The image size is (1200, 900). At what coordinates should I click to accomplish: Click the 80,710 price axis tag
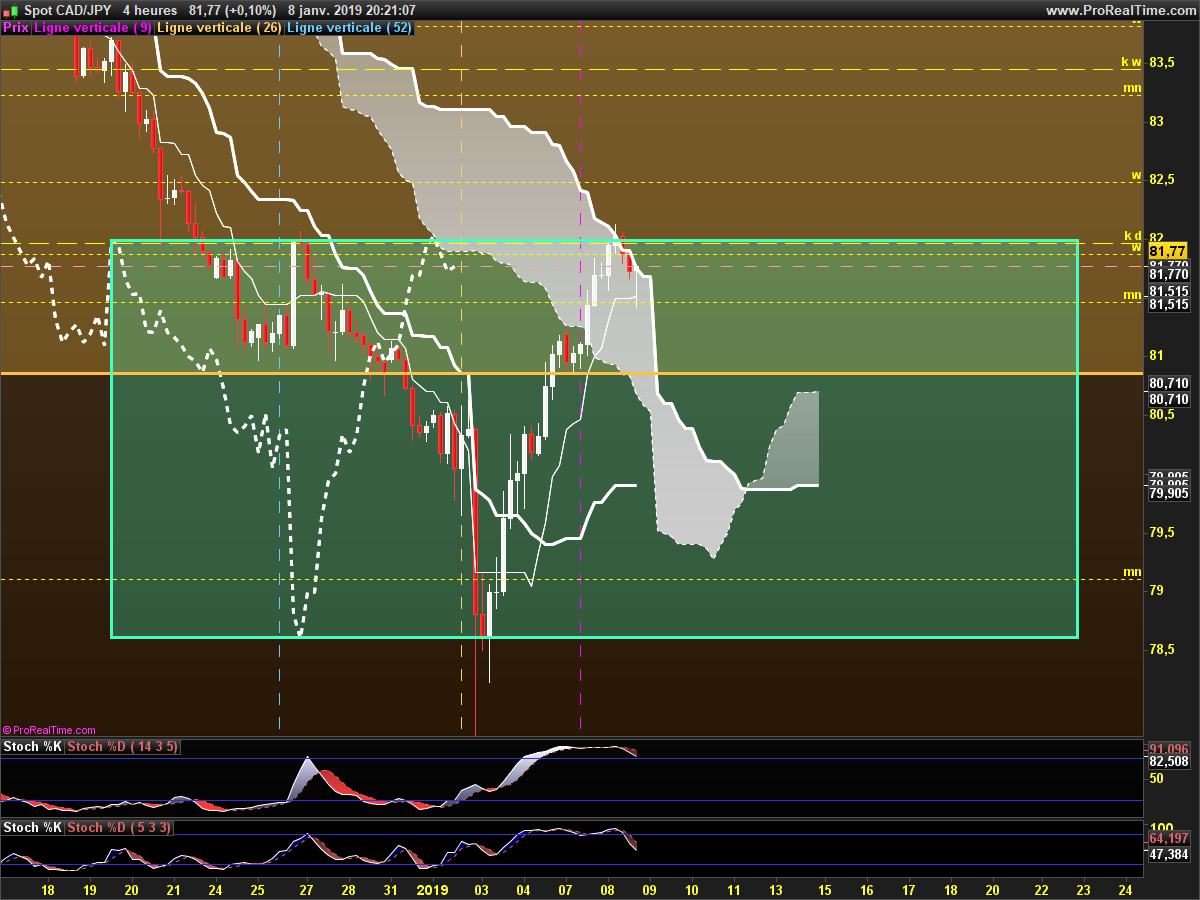coord(1169,384)
